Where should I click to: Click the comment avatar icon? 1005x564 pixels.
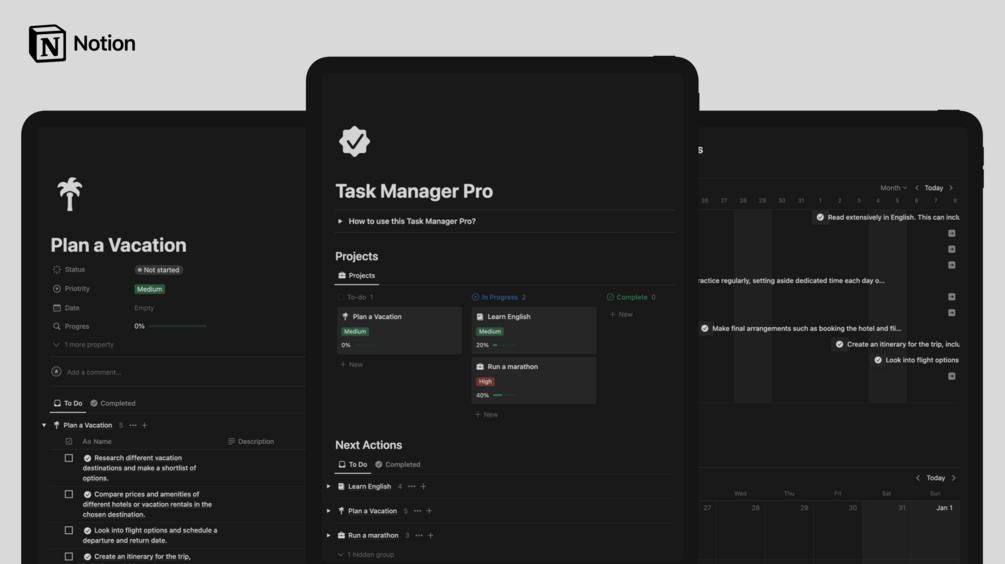[56, 372]
